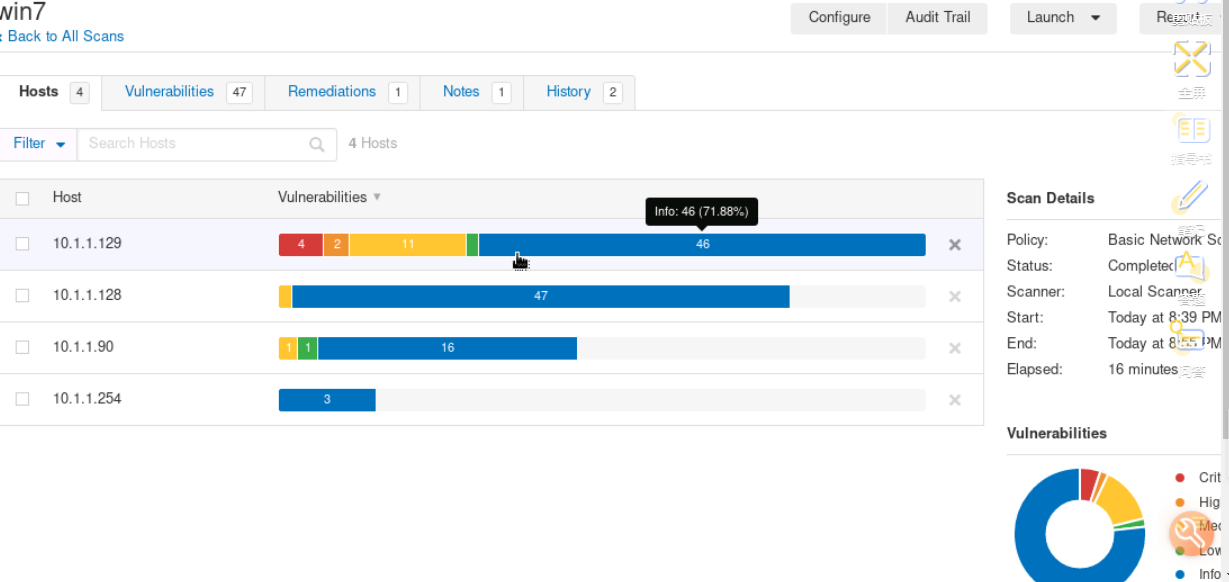
Task: Click the blue info bar showing 46
Action: pos(702,245)
